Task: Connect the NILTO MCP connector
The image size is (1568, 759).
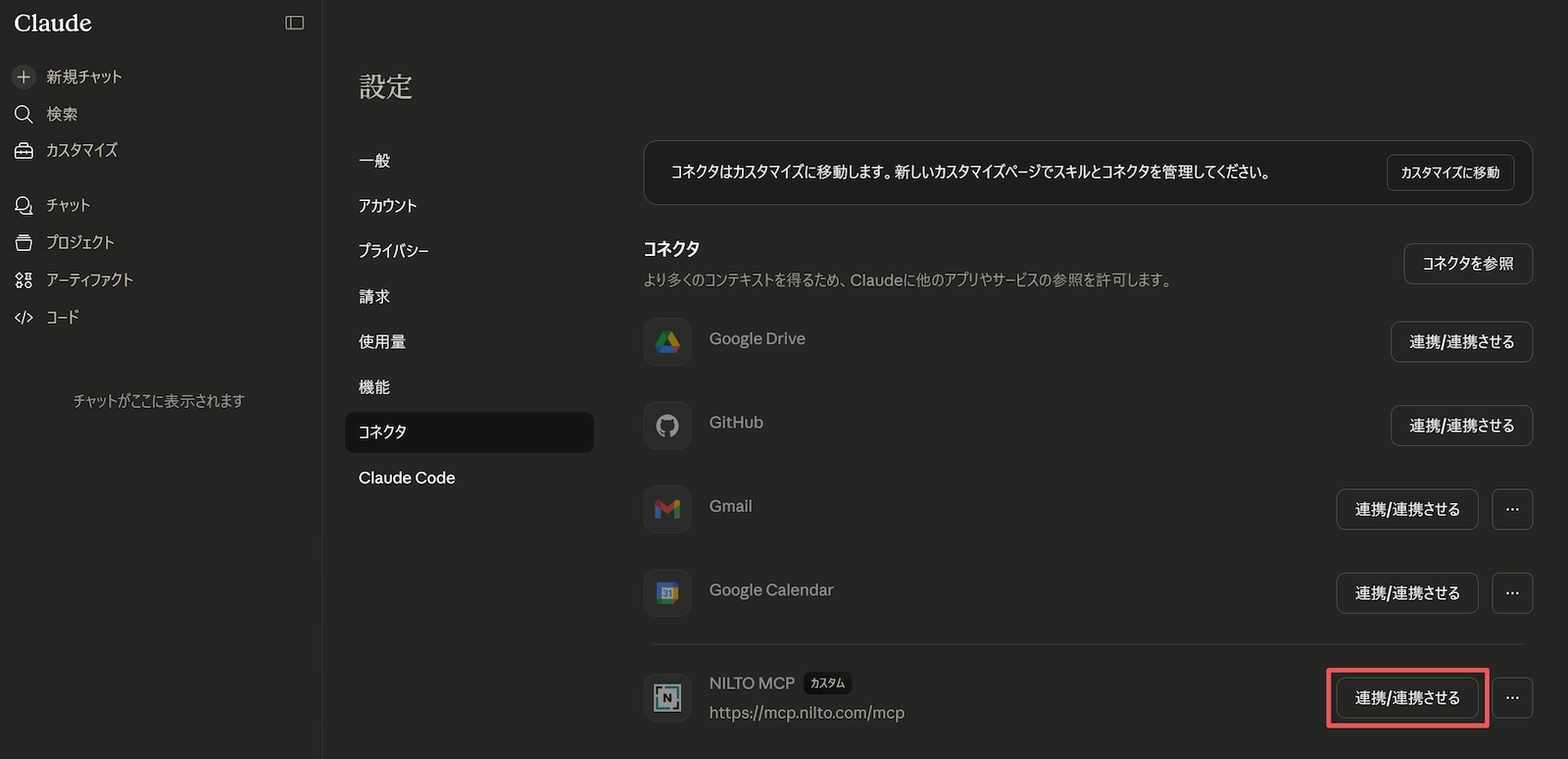Action: tap(1406, 697)
